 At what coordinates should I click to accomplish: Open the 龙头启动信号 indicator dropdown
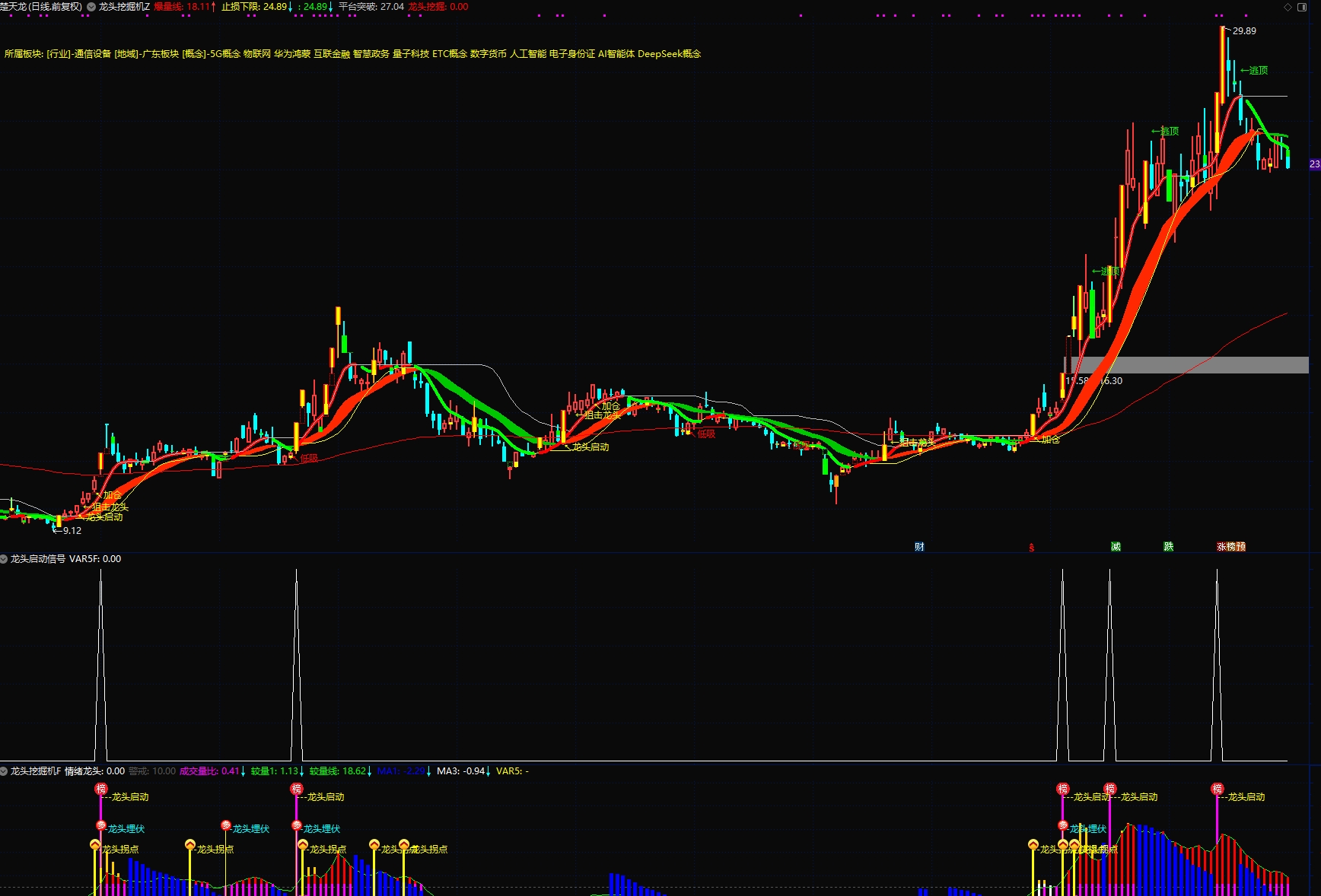4,559
